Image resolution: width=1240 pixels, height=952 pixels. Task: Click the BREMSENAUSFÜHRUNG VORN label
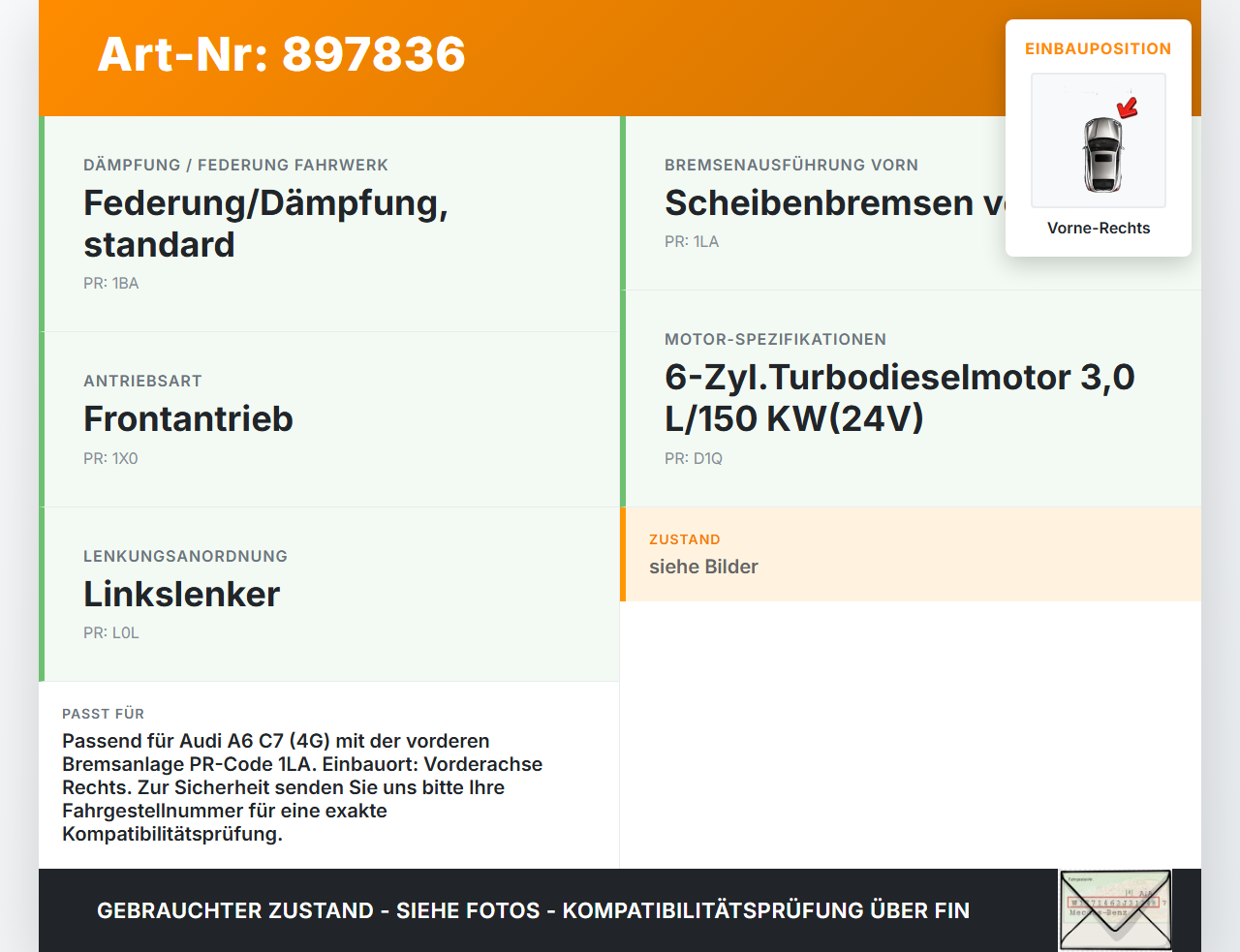point(791,166)
